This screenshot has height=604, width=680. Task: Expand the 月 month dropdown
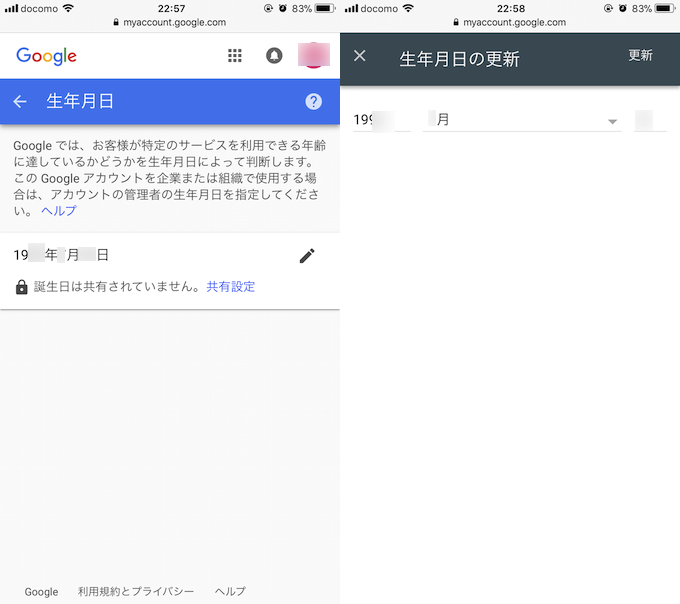tap(521, 120)
